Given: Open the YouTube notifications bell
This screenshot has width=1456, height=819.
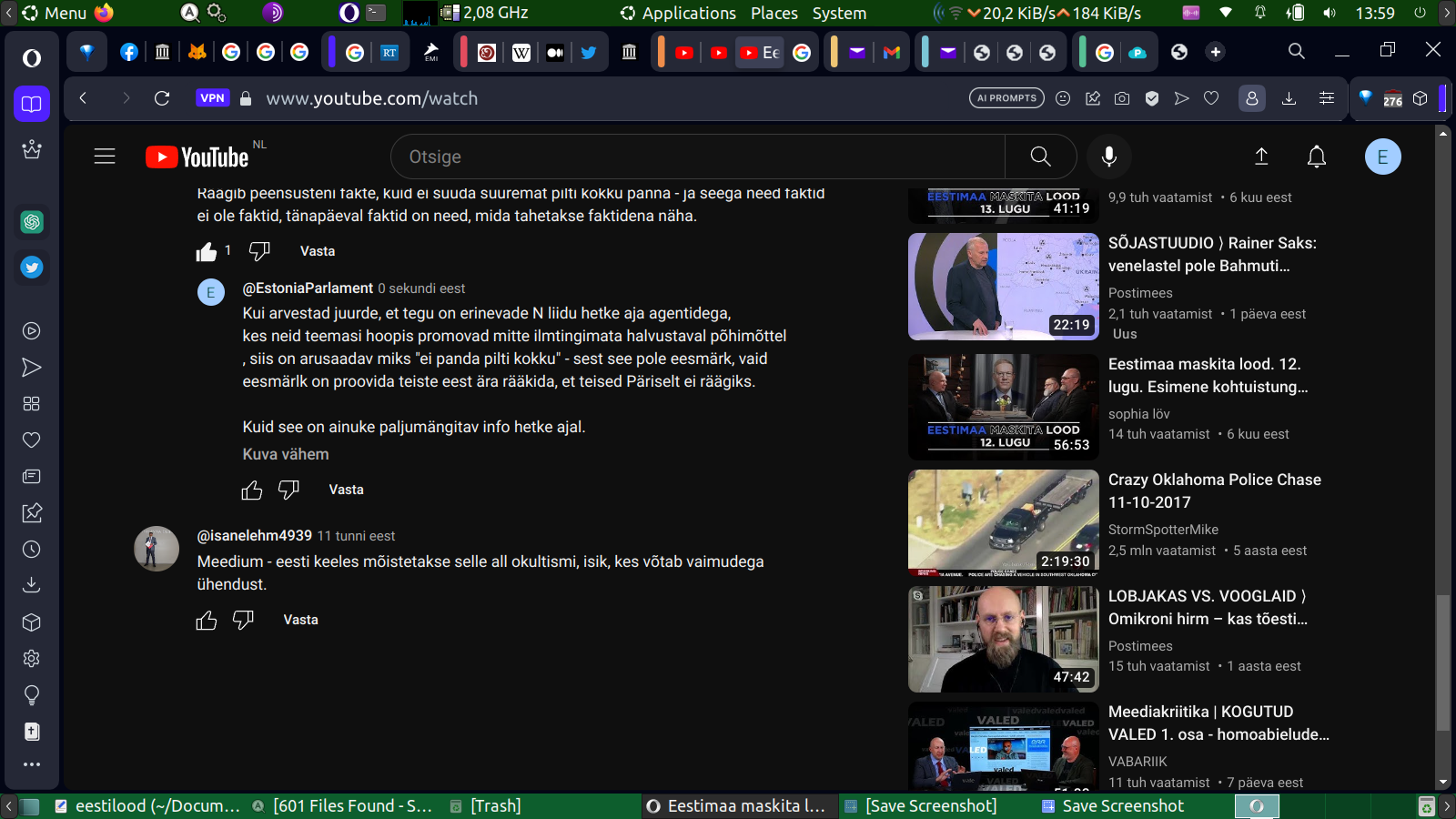Looking at the screenshot, I should (x=1316, y=157).
